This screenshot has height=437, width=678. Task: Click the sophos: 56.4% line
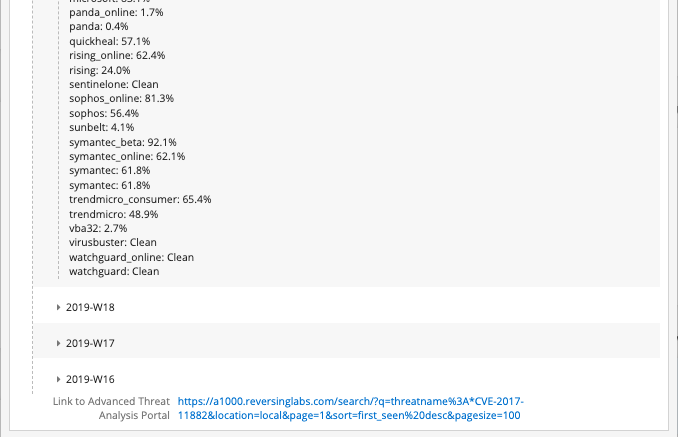pos(104,114)
